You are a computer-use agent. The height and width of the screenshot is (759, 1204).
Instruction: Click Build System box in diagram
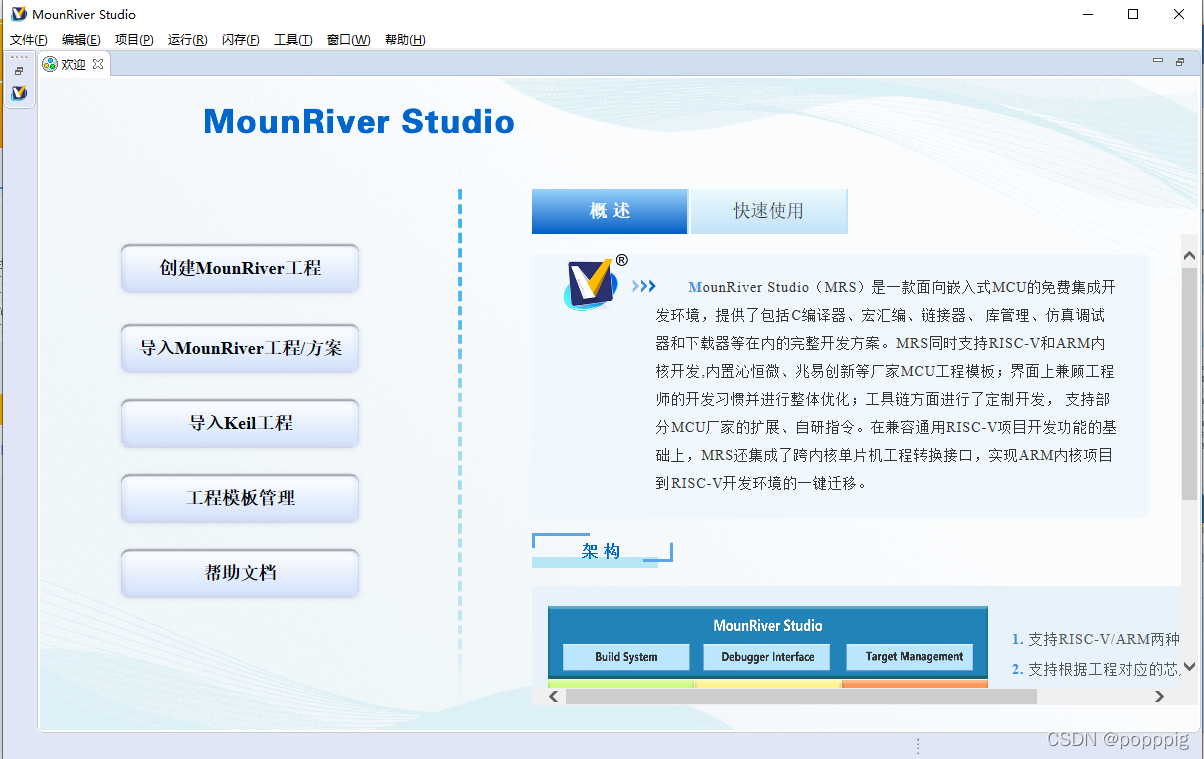626,657
